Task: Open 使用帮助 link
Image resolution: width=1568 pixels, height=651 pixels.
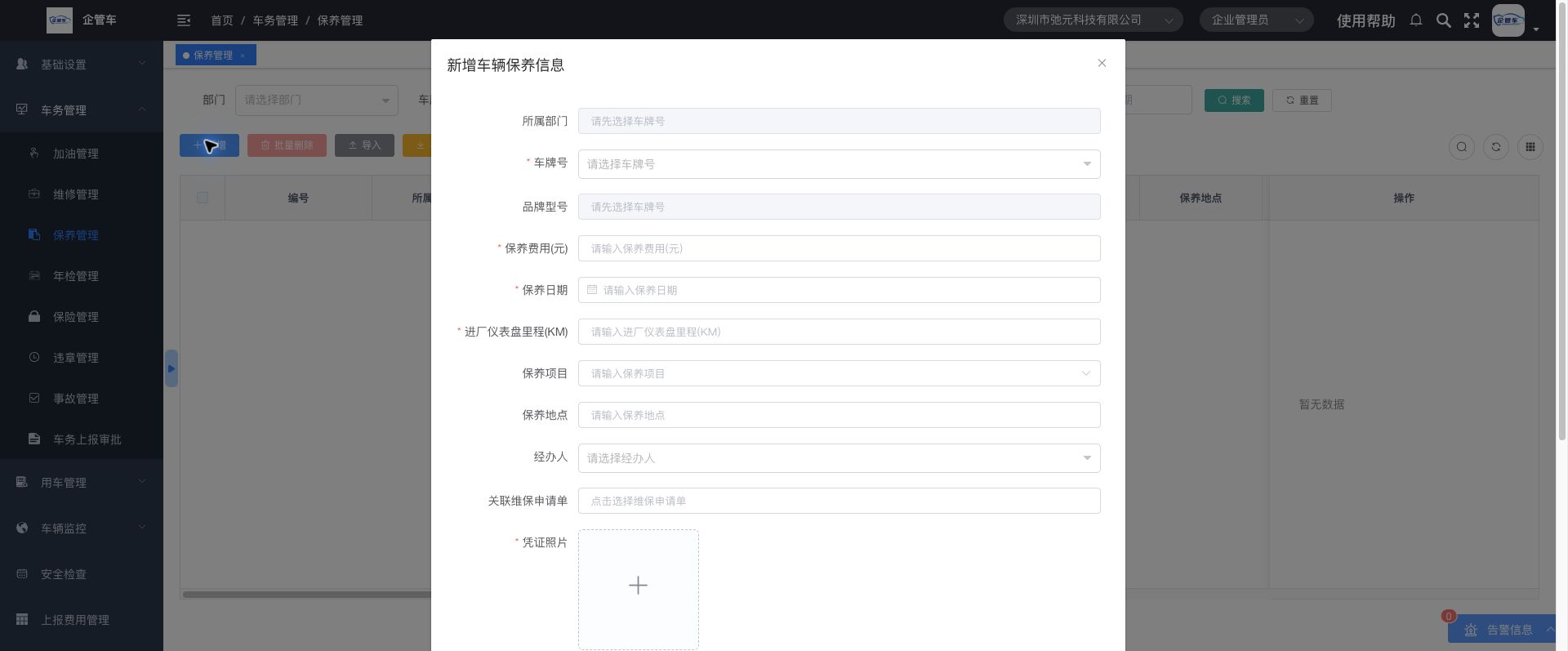Action: coord(1365,20)
